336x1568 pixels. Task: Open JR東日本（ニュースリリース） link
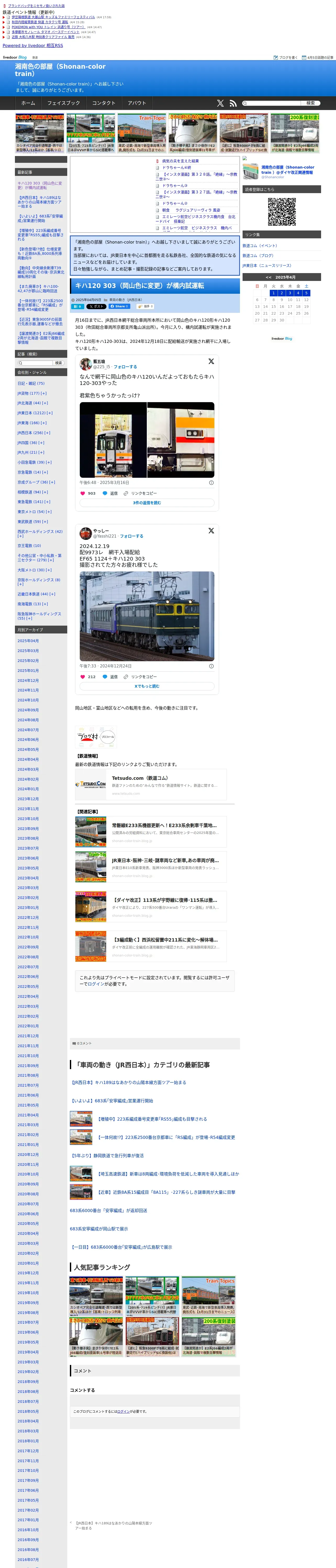pos(267,266)
